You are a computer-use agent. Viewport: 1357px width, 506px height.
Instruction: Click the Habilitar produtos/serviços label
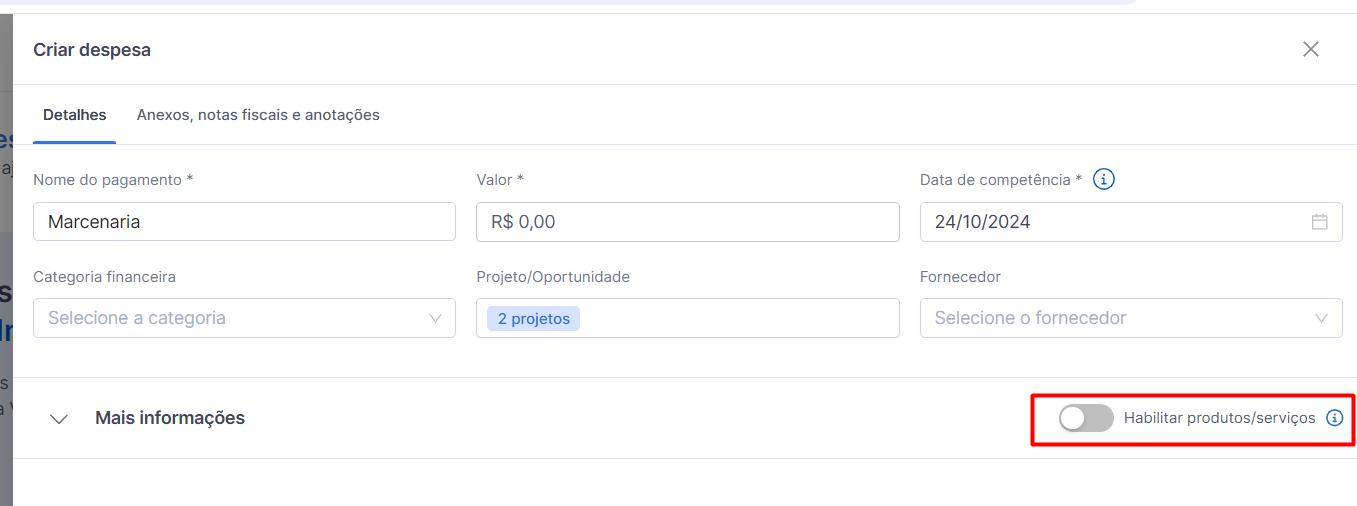(1219, 418)
